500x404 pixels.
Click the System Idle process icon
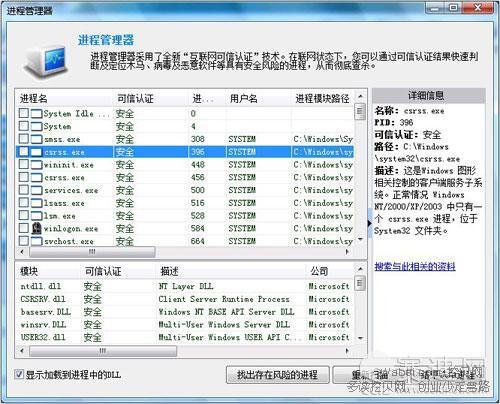coord(36,113)
